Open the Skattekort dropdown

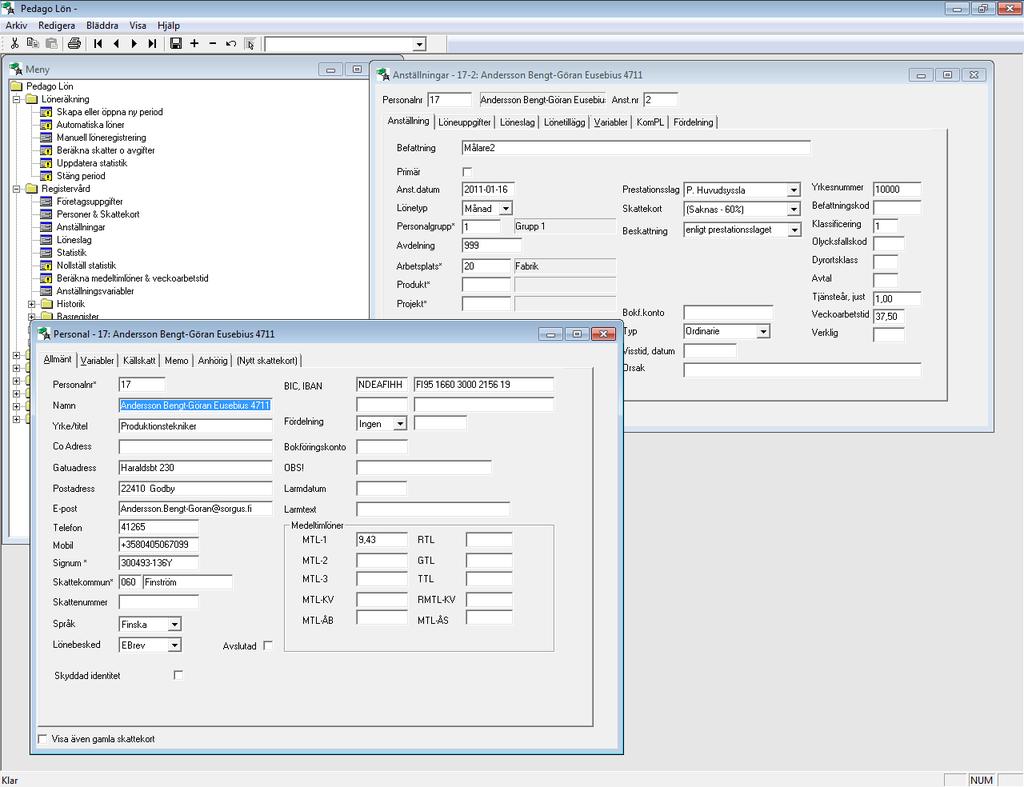click(793, 209)
